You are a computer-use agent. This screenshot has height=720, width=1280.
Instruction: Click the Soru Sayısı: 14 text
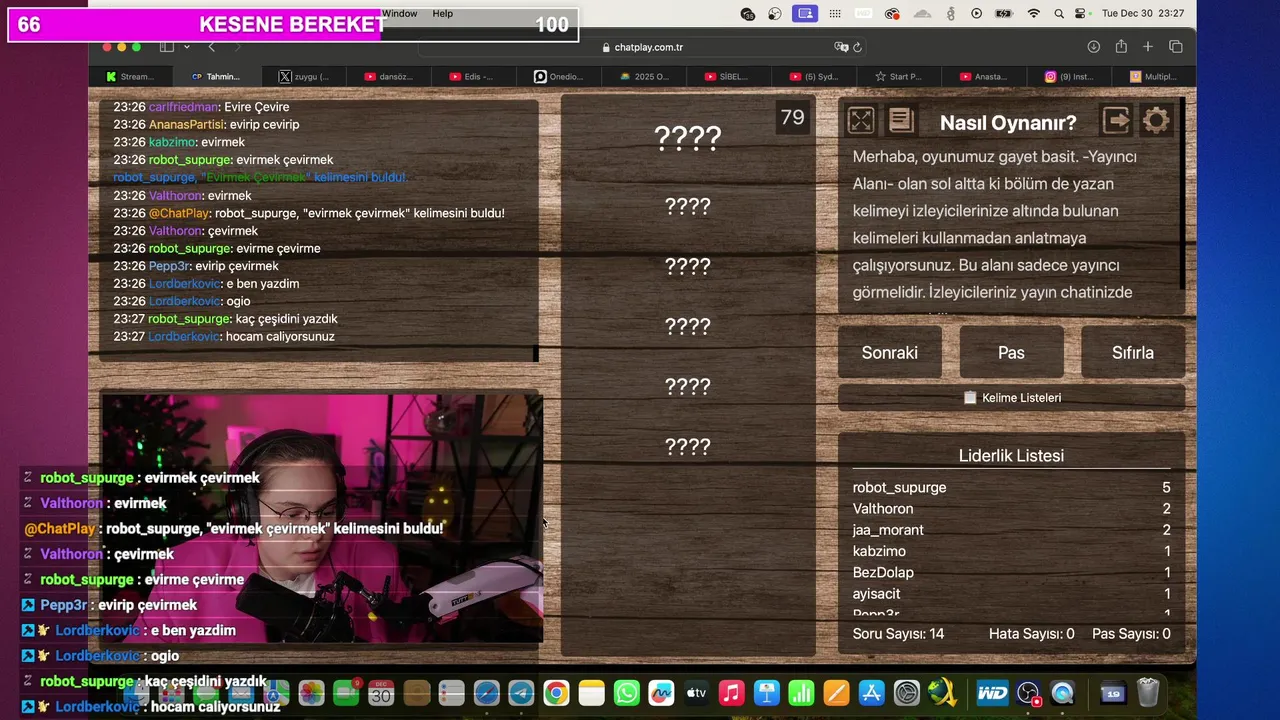(x=898, y=634)
